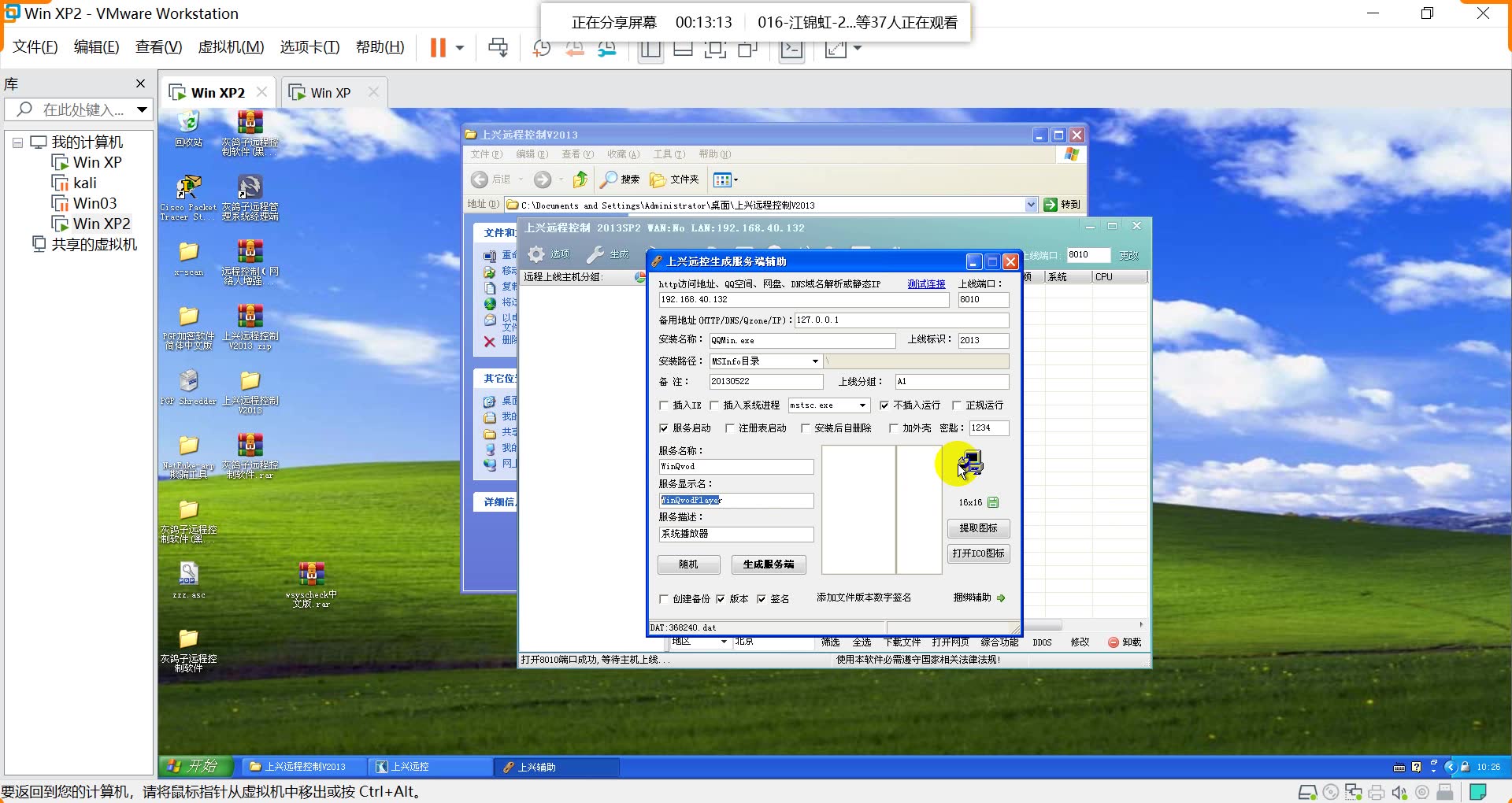1512x803 pixels.
Task: Click the VMware pause virtual machine icon
Action: pyautogui.click(x=438, y=48)
